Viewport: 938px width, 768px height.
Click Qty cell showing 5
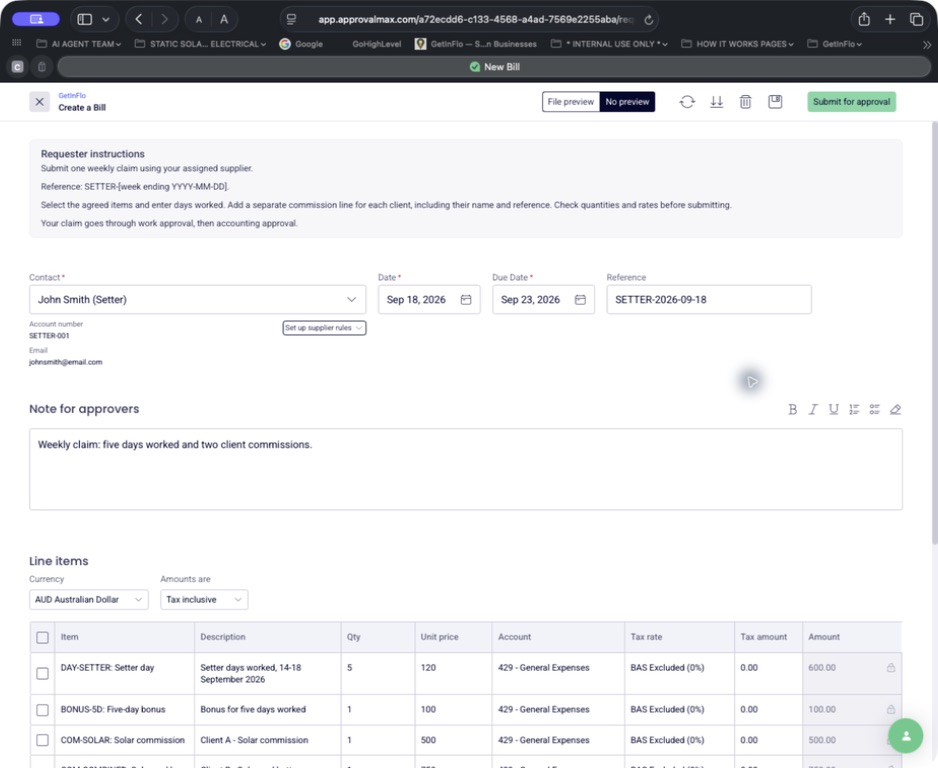(x=377, y=673)
